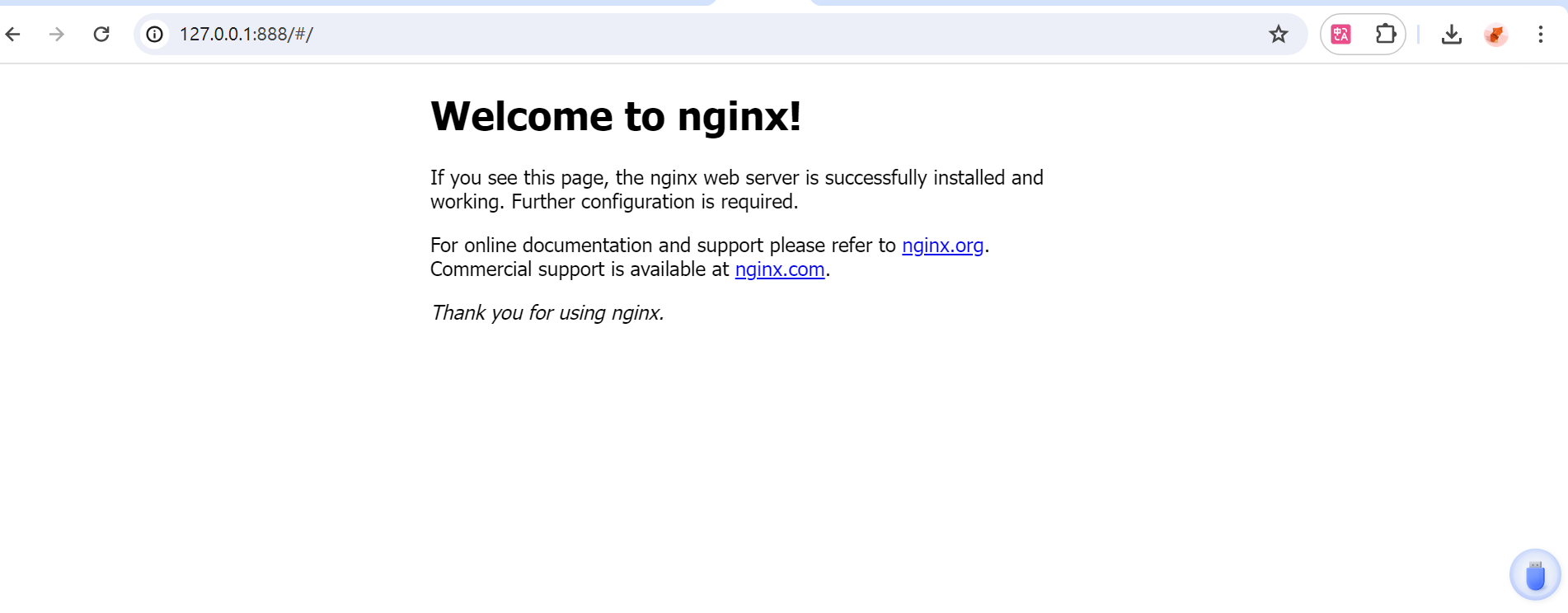The width and height of the screenshot is (1568, 613).
Task: Click the forward navigation arrow
Action: tap(56, 34)
